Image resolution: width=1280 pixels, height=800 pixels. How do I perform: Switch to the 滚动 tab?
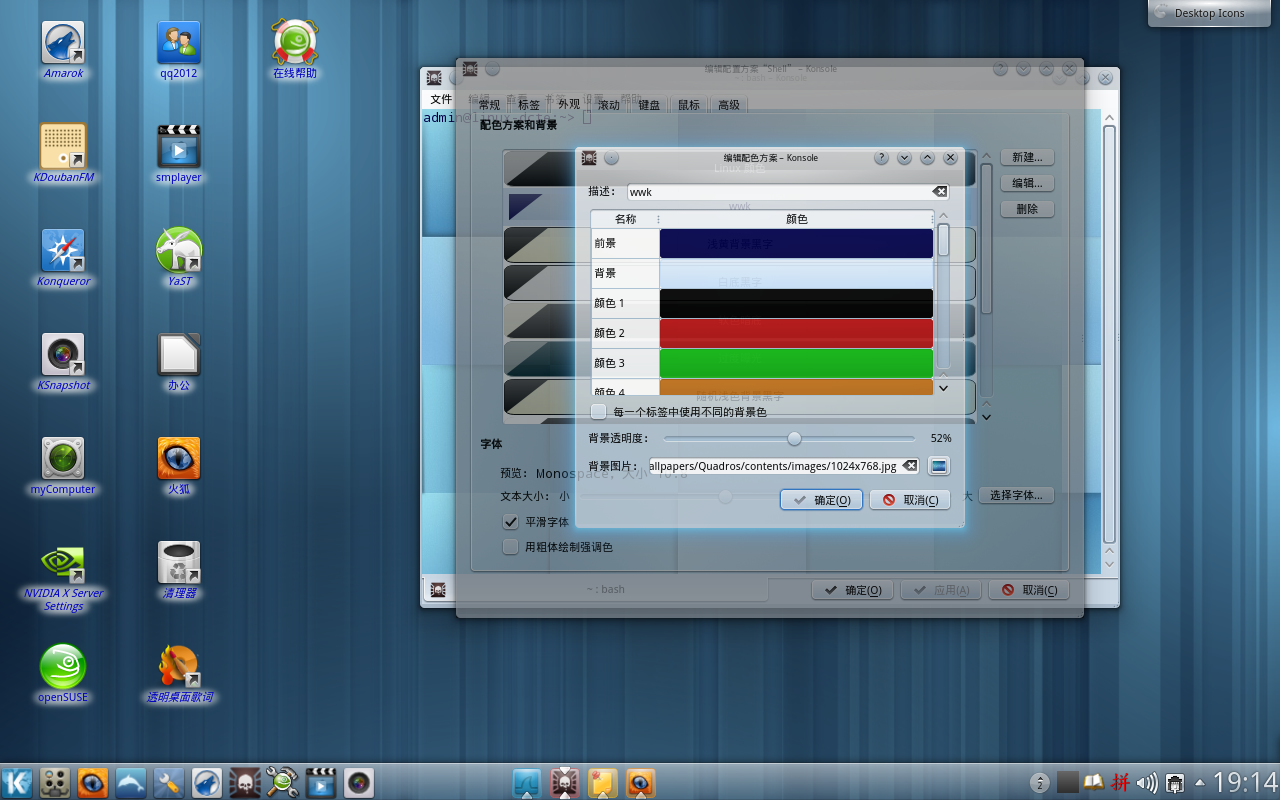pyautogui.click(x=609, y=105)
